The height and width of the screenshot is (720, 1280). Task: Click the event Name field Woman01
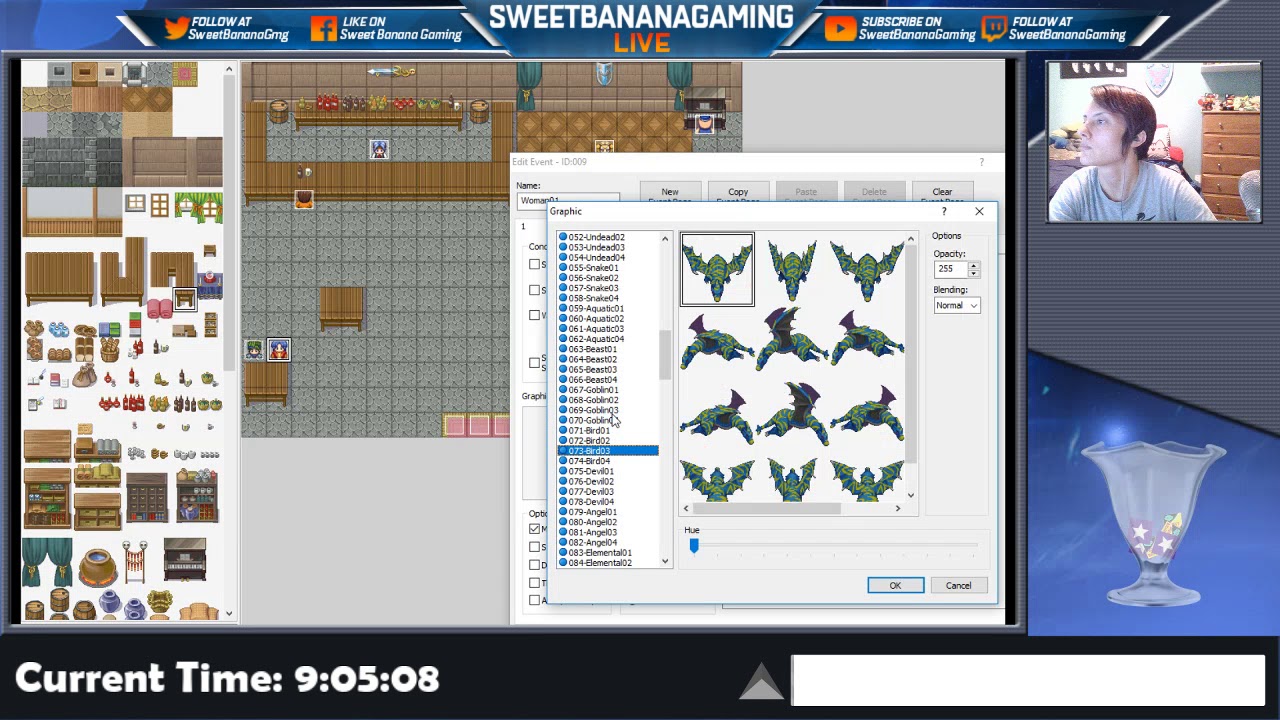(567, 200)
